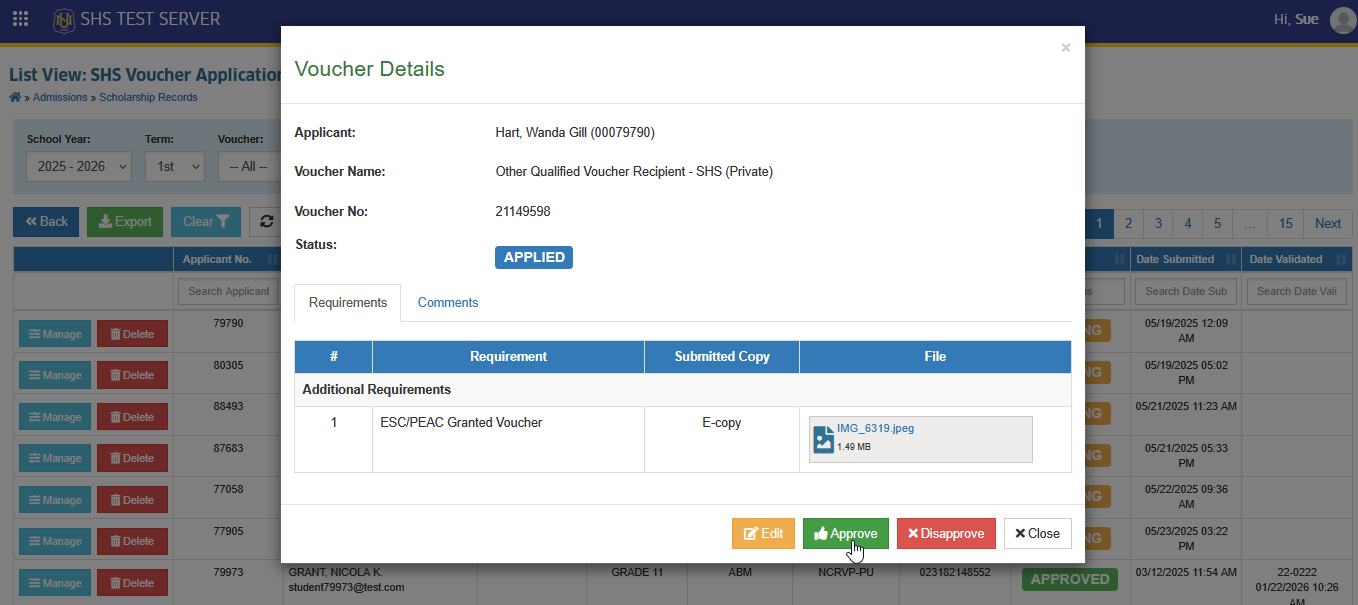Open the apps grid menu icon
Screen dimensions: 1358x605
point(20,19)
